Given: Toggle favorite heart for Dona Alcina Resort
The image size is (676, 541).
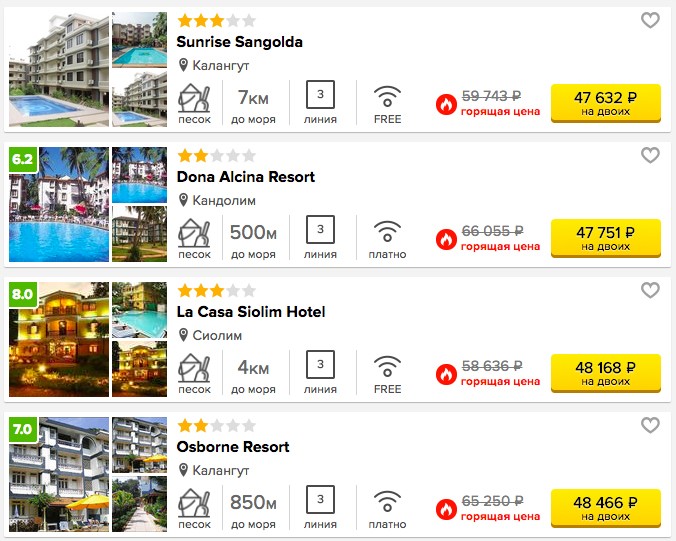Looking at the screenshot, I should click(650, 155).
